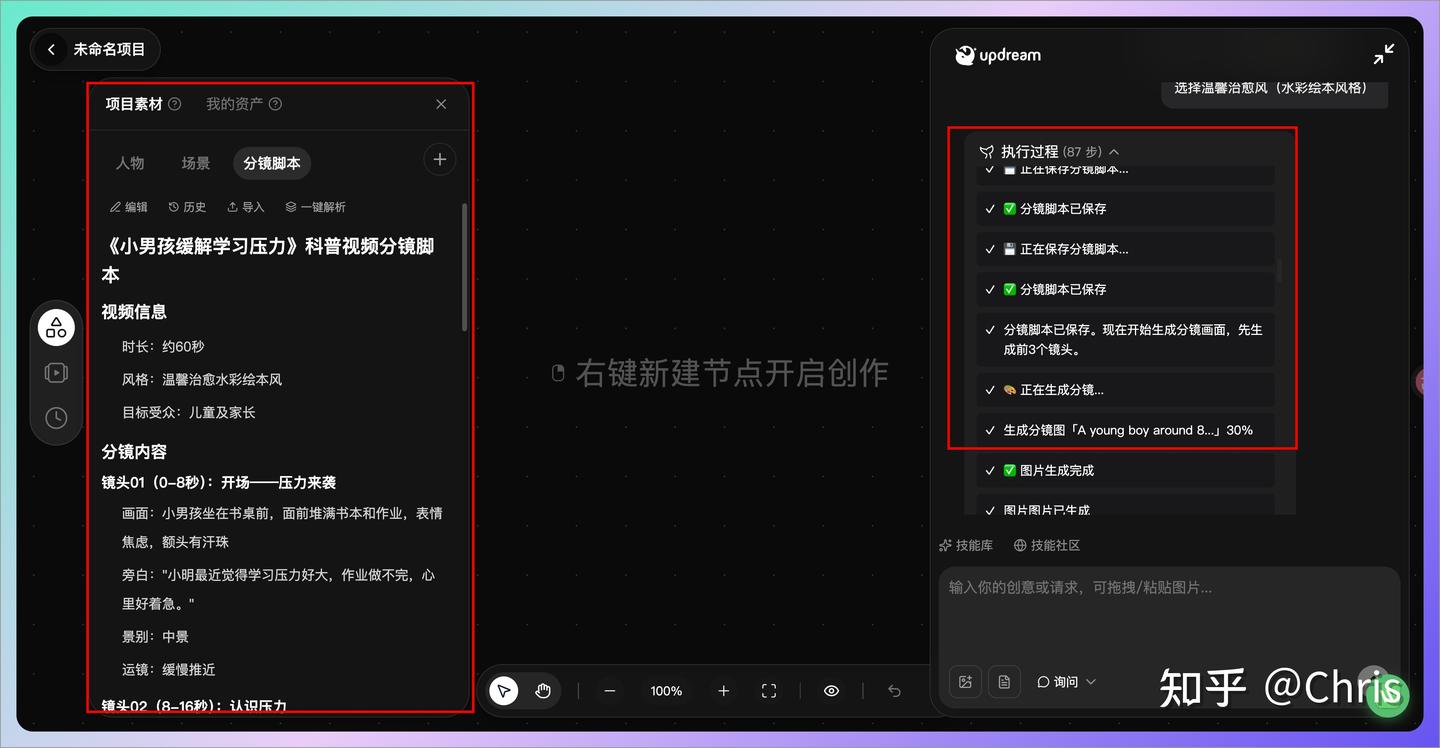Click the script panel scrollbar
Viewport: 1440px width, 748px height.
click(464, 267)
